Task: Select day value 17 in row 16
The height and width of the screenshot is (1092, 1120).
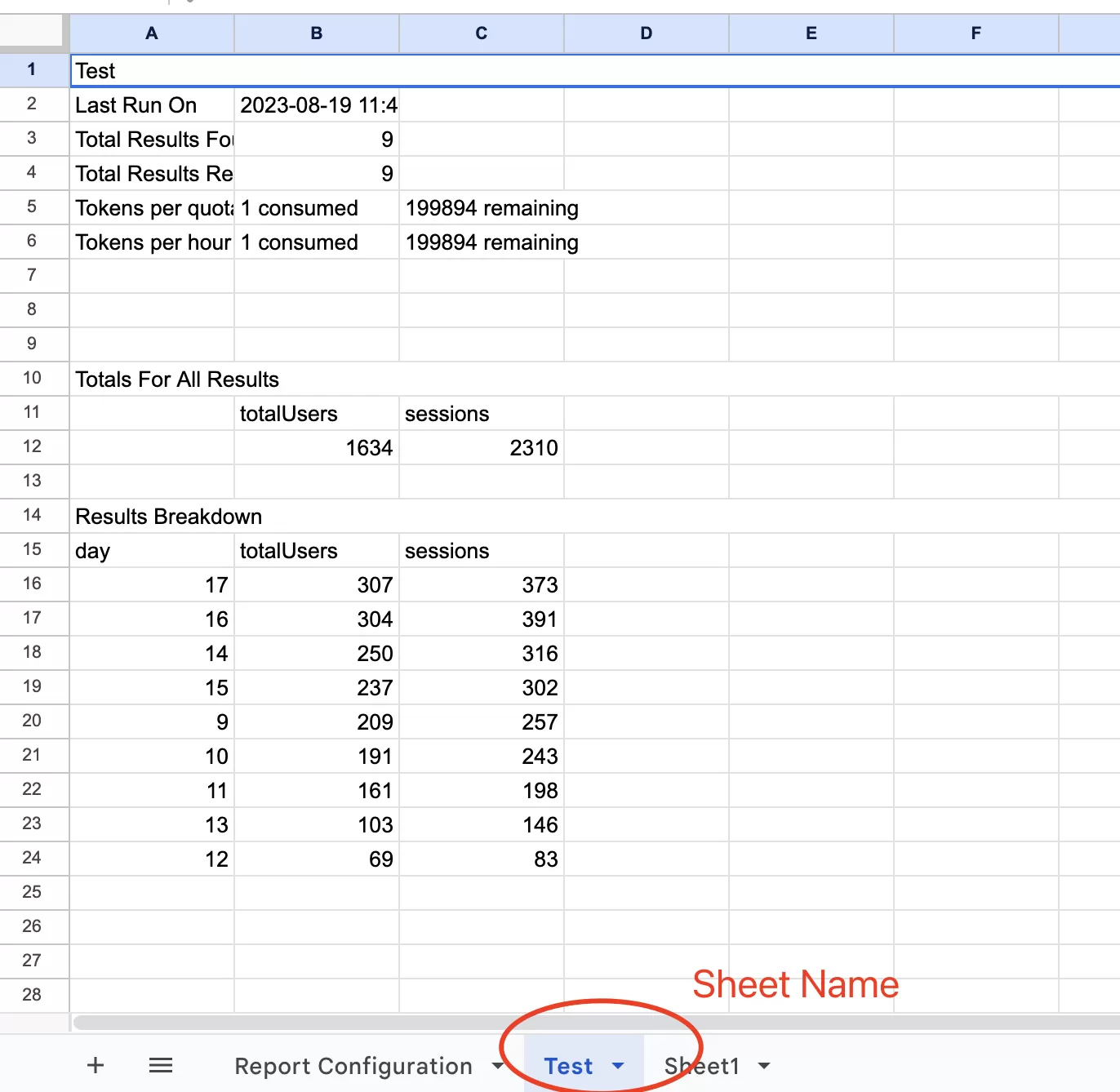Action: tap(152, 585)
